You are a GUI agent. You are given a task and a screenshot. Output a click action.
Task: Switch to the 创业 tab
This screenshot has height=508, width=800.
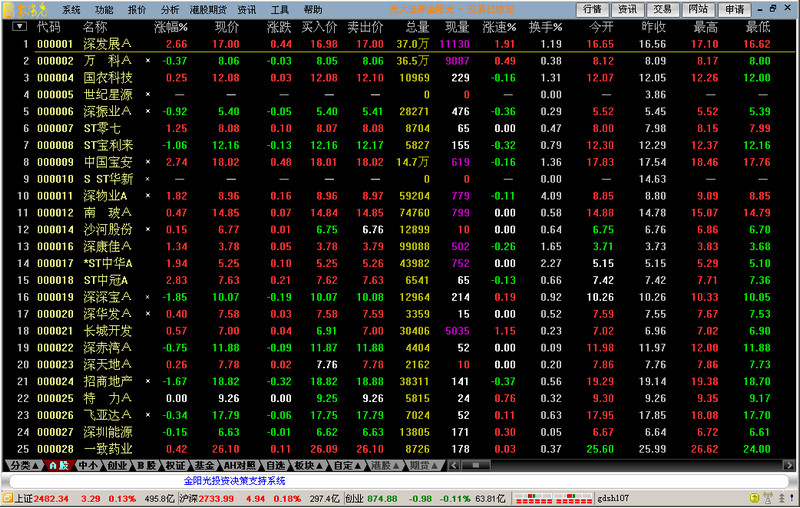(x=117, y=466)
